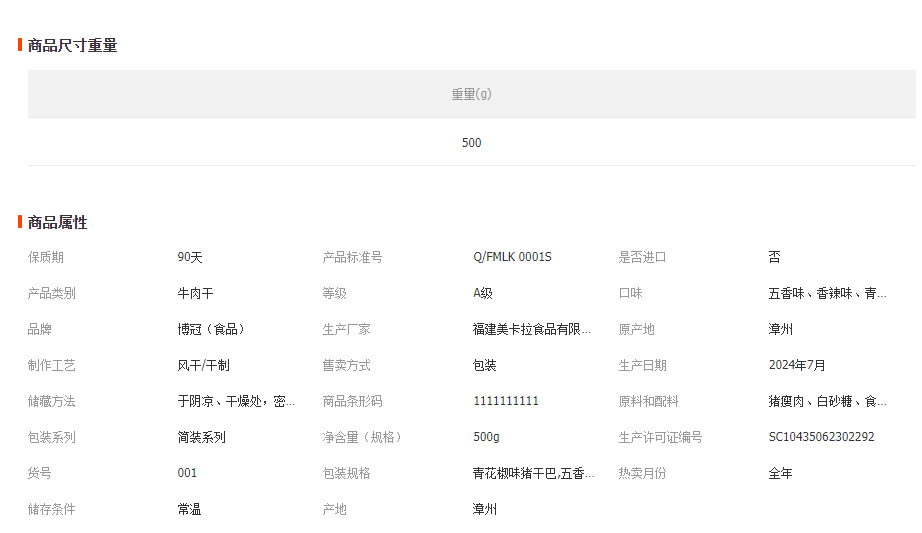The width and height of the screenshot is (922, 533).
Task: Select the barcode value 1111111111
Action: 506,401
